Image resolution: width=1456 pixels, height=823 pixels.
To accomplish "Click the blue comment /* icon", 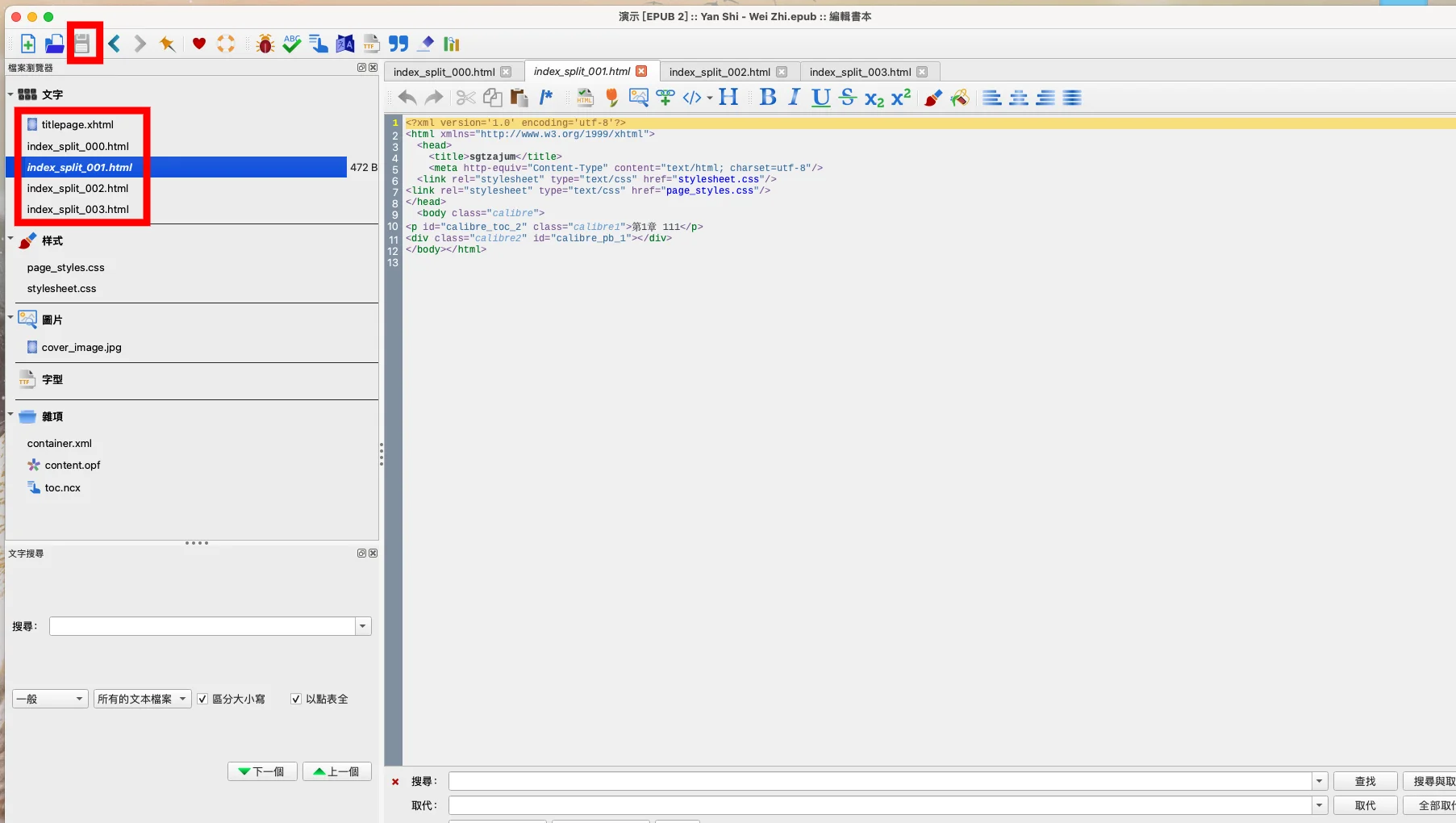I will coord(546,98).
